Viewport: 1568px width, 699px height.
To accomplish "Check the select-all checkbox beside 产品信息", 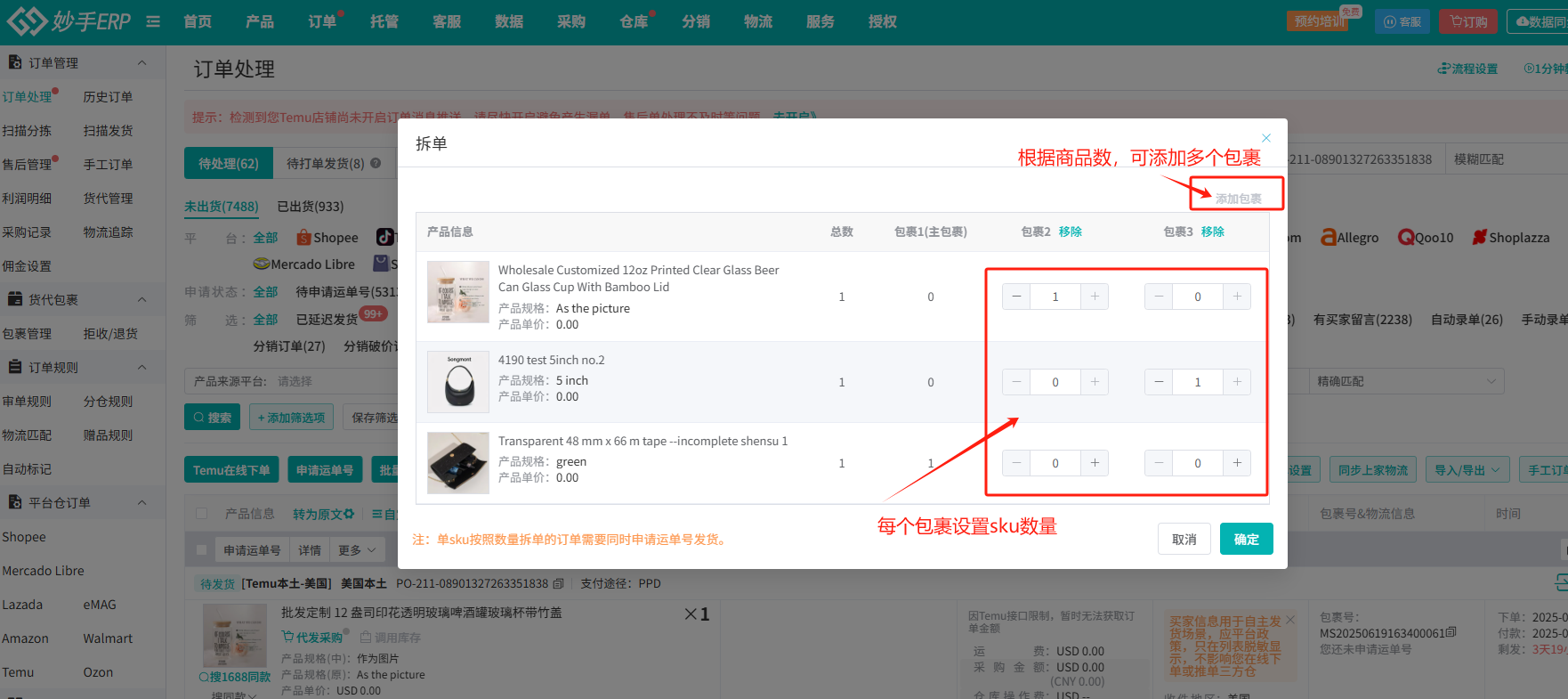I will [202, 514].
